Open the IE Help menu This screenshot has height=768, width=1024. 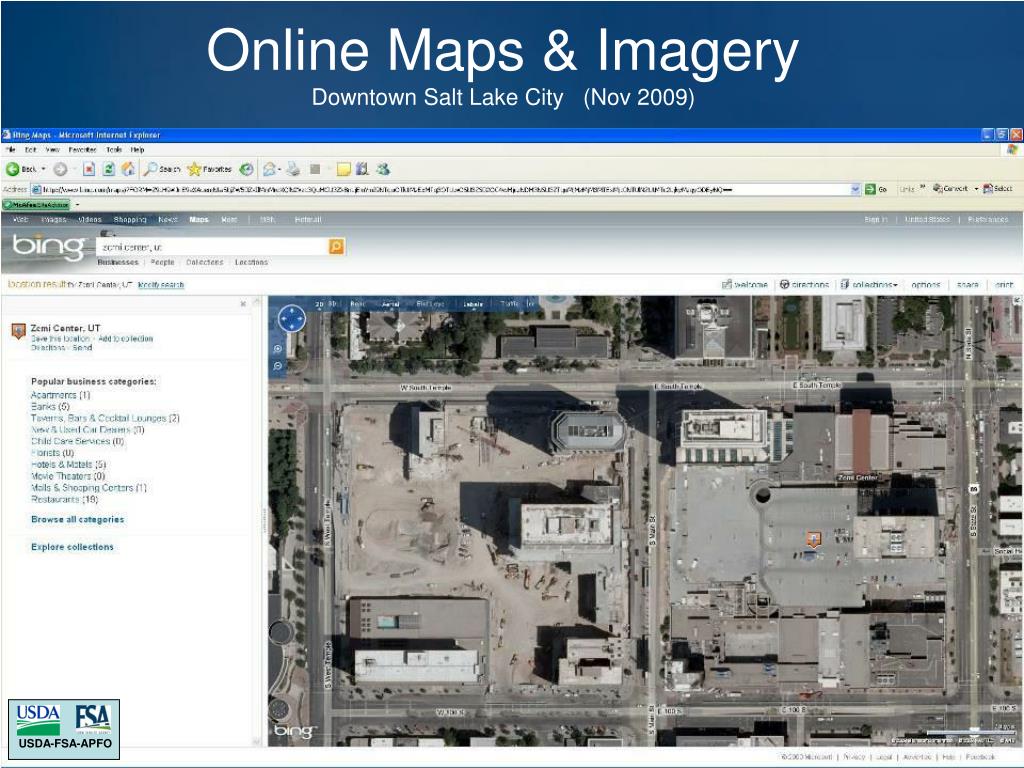tap(137, 150)
